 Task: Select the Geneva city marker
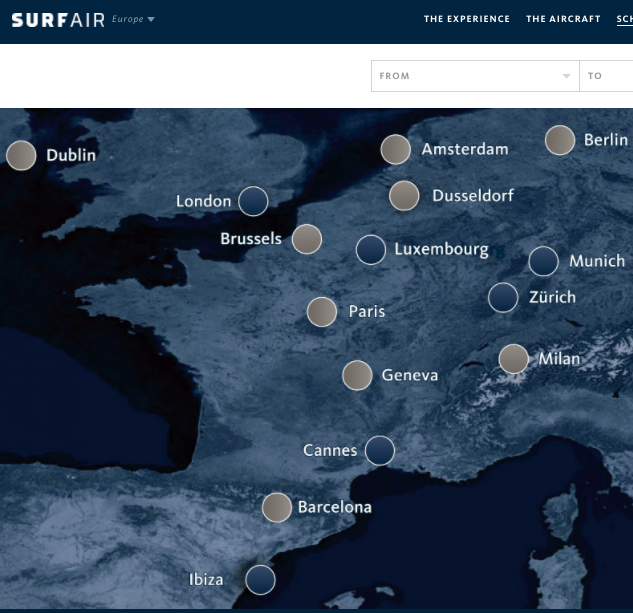(x=357, y=375)
